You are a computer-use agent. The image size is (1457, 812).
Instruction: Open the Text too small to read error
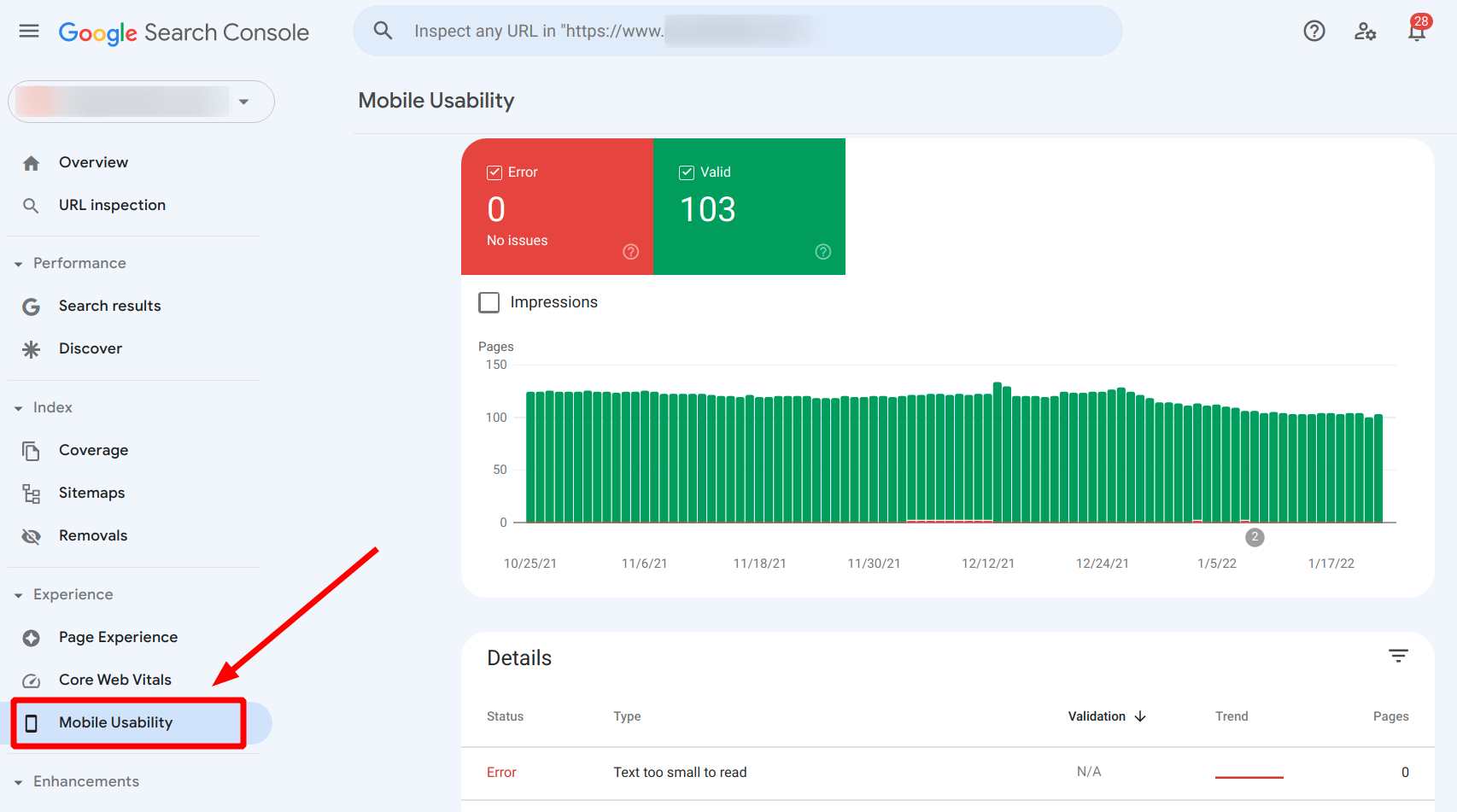tap(679, 772)
